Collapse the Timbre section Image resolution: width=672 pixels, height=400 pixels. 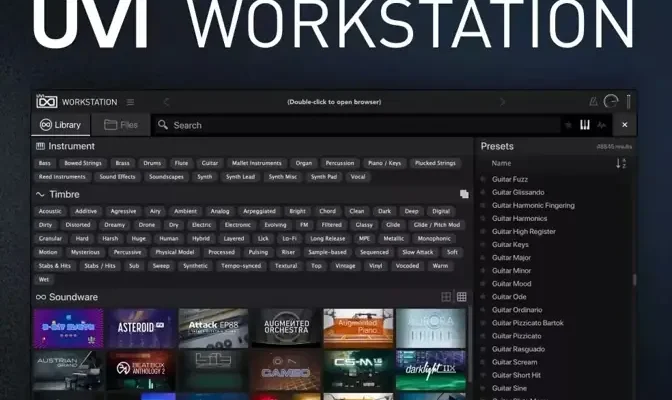[x=40, y=194]
